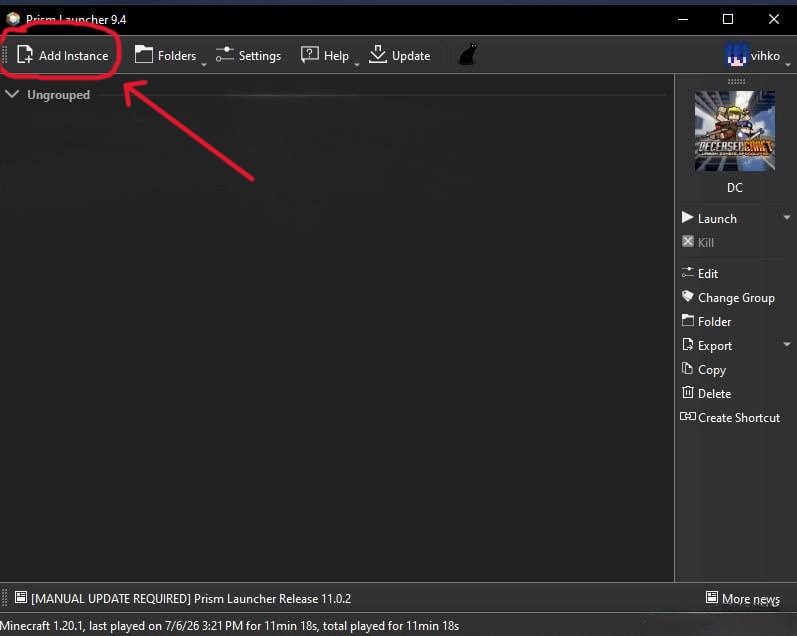797x636 pixels.
Task: Click the Folders toolbar folder icon
Action: click(x=143, y=54)
